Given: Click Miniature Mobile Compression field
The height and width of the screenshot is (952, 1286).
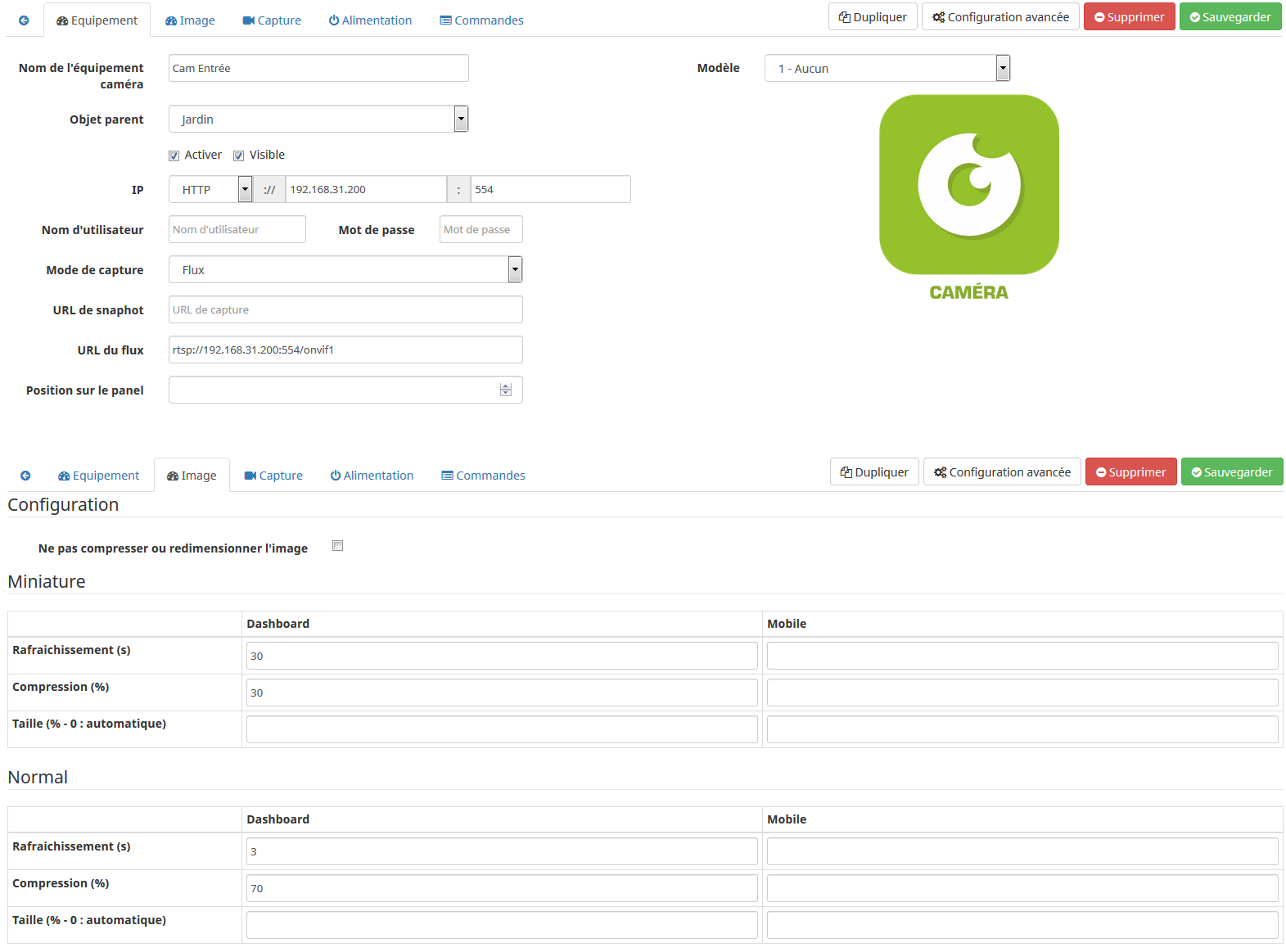Looking at the screenshot, I should tap(1022, 693).
